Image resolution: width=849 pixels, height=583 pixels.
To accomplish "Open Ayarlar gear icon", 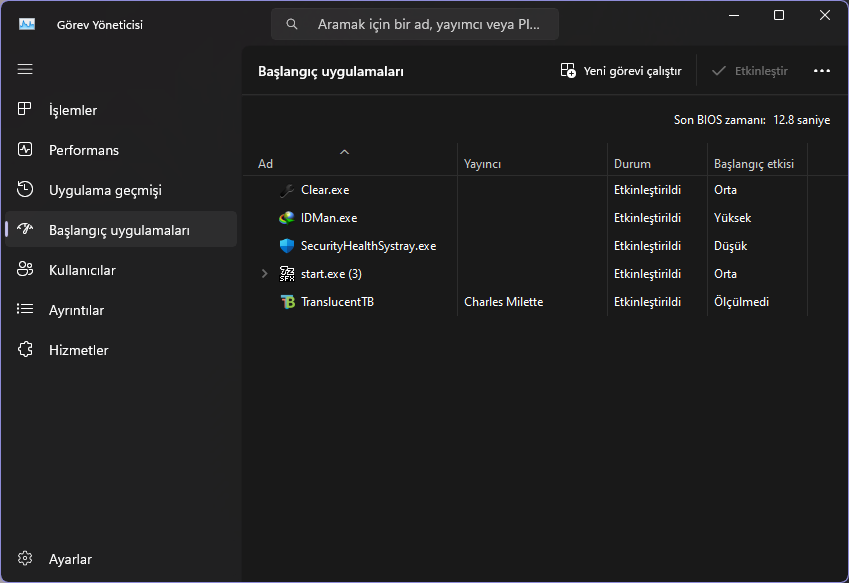I will (25, 559).
